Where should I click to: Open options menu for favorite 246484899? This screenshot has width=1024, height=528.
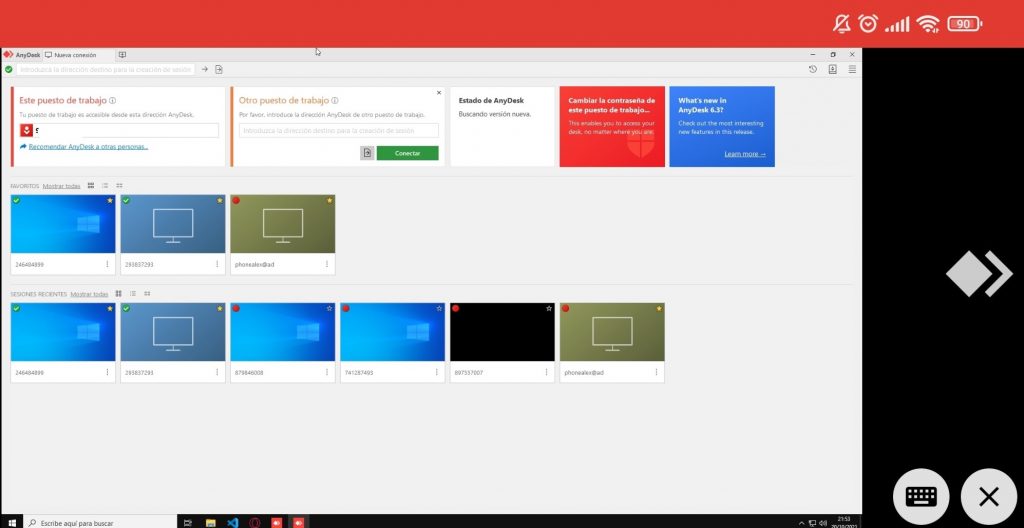107,264
